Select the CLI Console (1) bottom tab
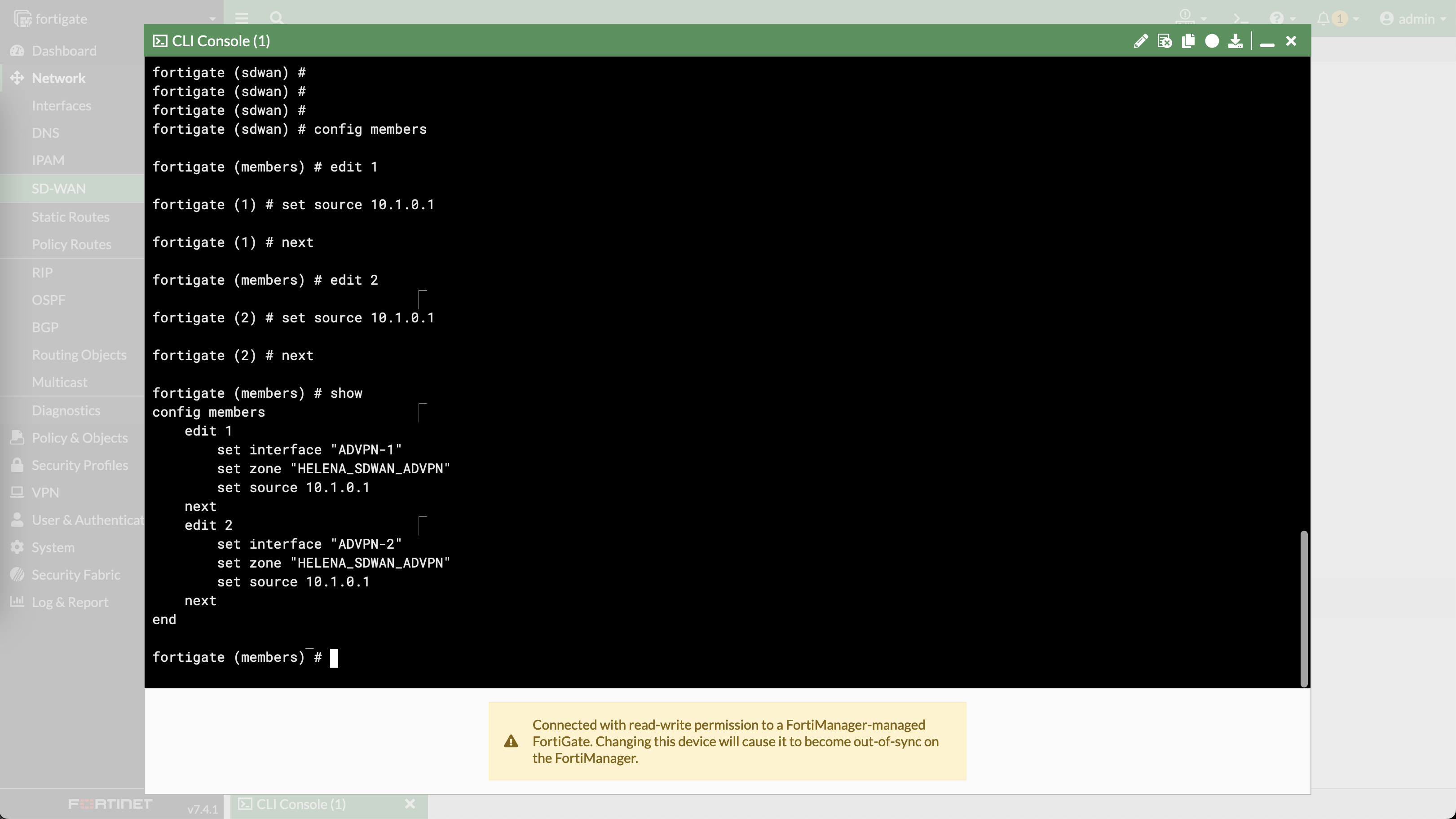 (x=301, y=804)
